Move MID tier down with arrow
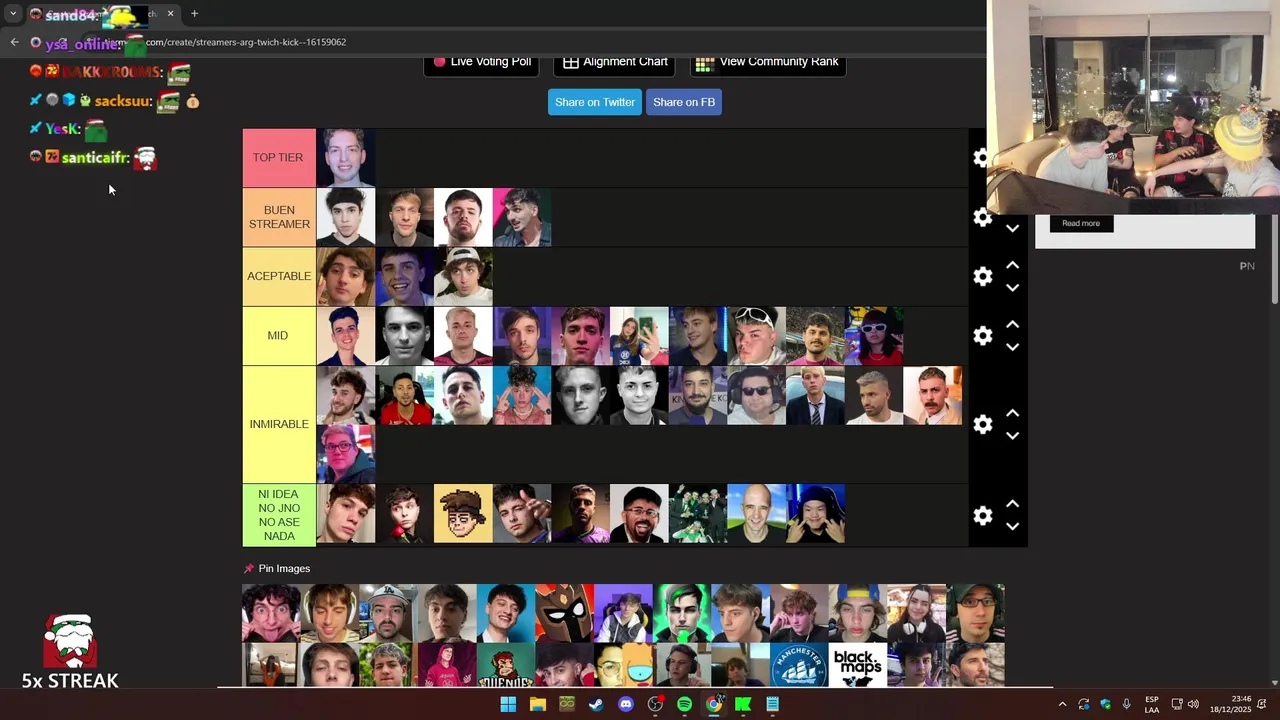Screen dimensions: 1280x720 1012,347
